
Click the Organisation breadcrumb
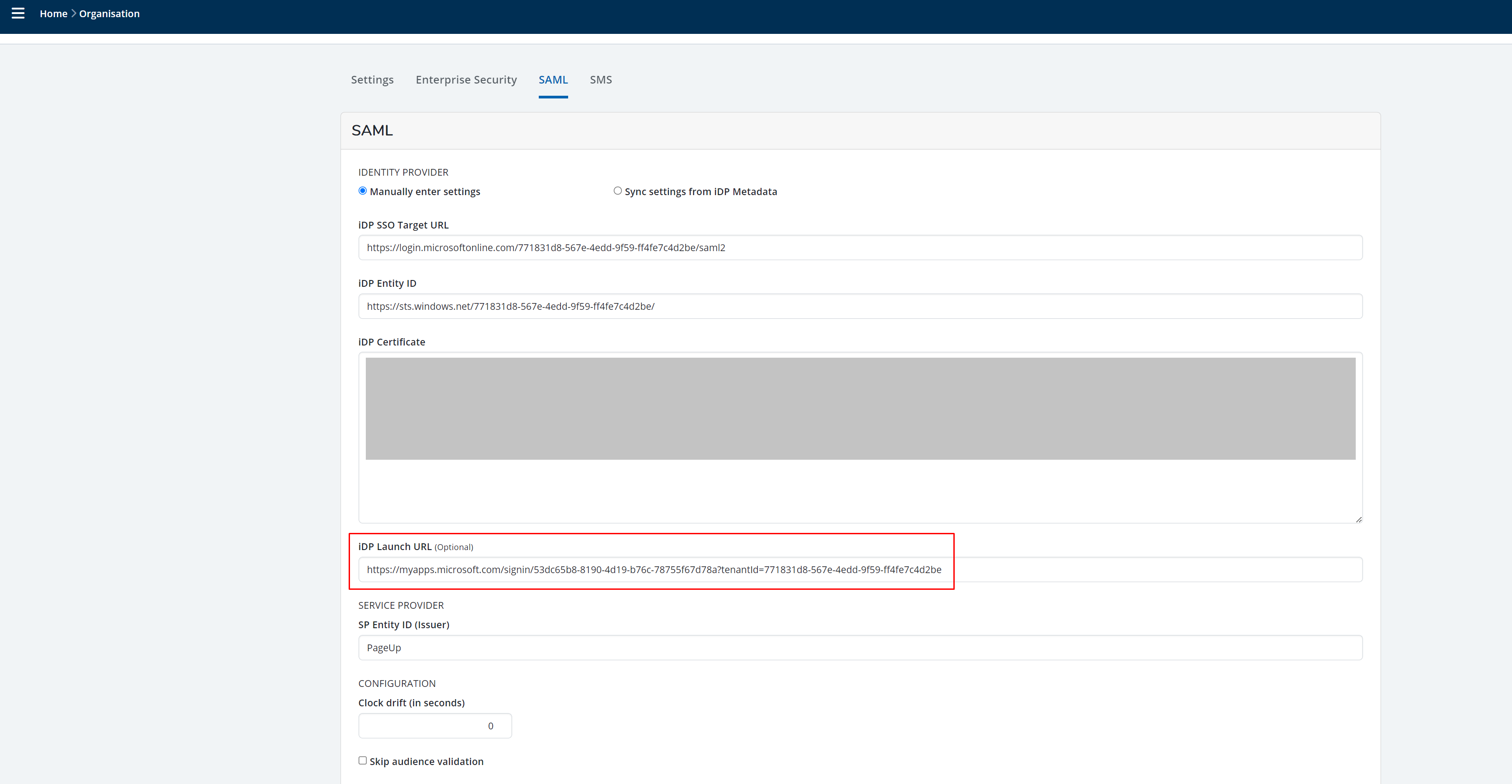click(x=109, y=14)
